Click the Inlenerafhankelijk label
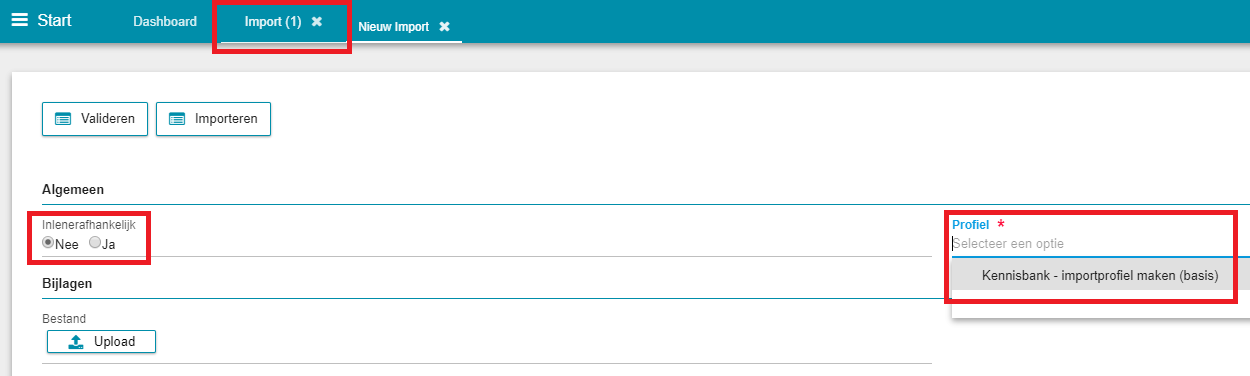This screenshot has width=1250, height=376. point(88,225)
